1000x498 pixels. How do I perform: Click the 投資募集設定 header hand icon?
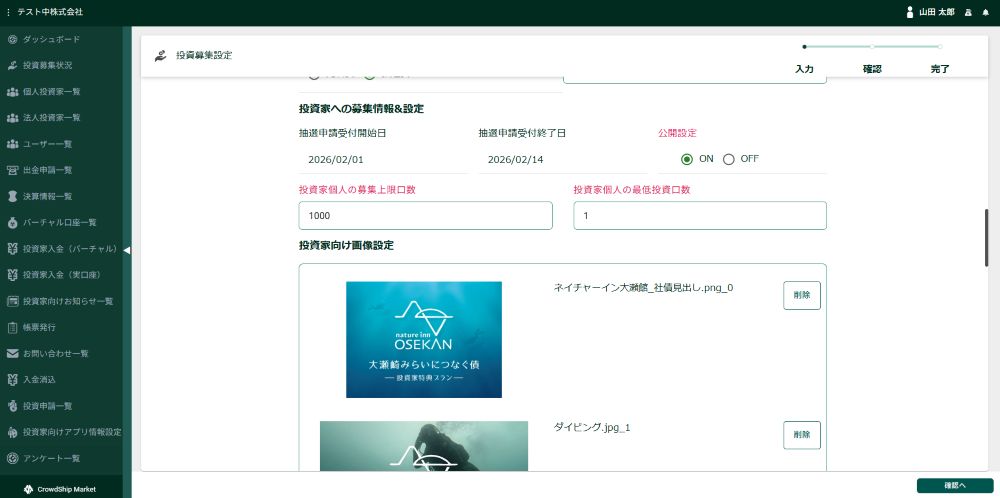pyautogui.click(x=160, y=55)
